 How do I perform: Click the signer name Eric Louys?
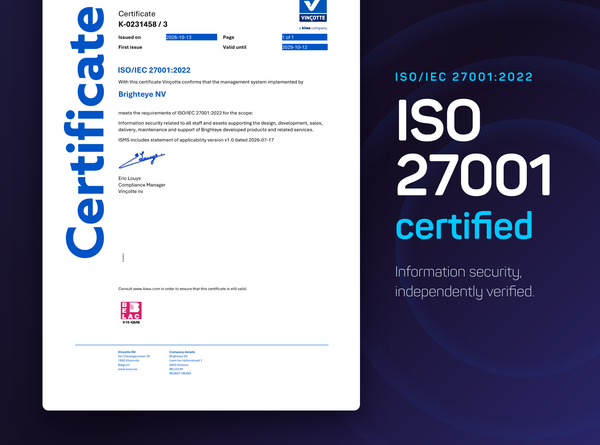point(129,178)
